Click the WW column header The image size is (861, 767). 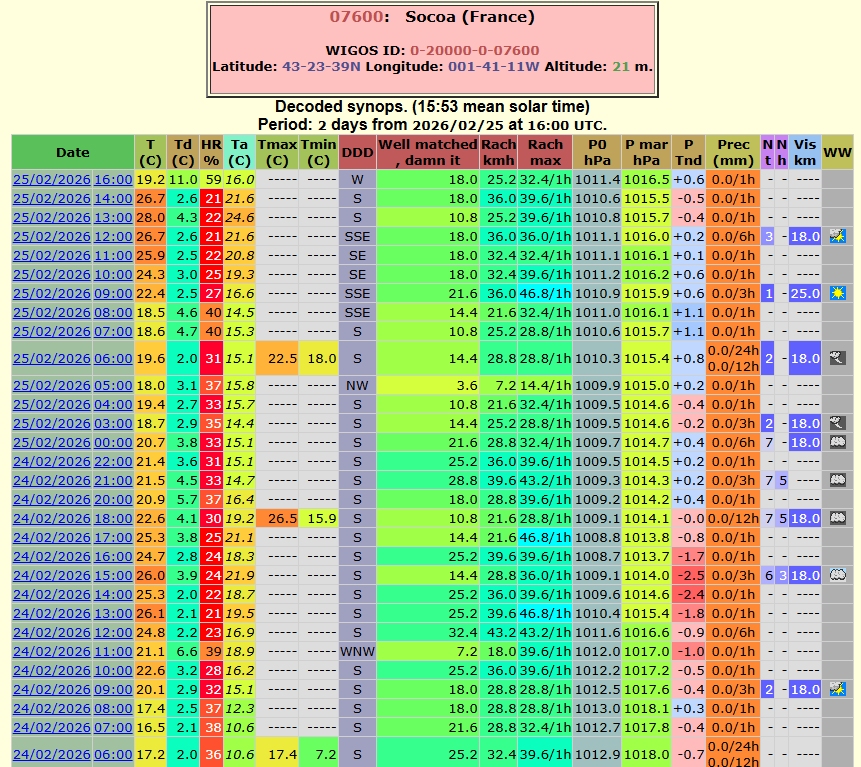coord(837,152)
